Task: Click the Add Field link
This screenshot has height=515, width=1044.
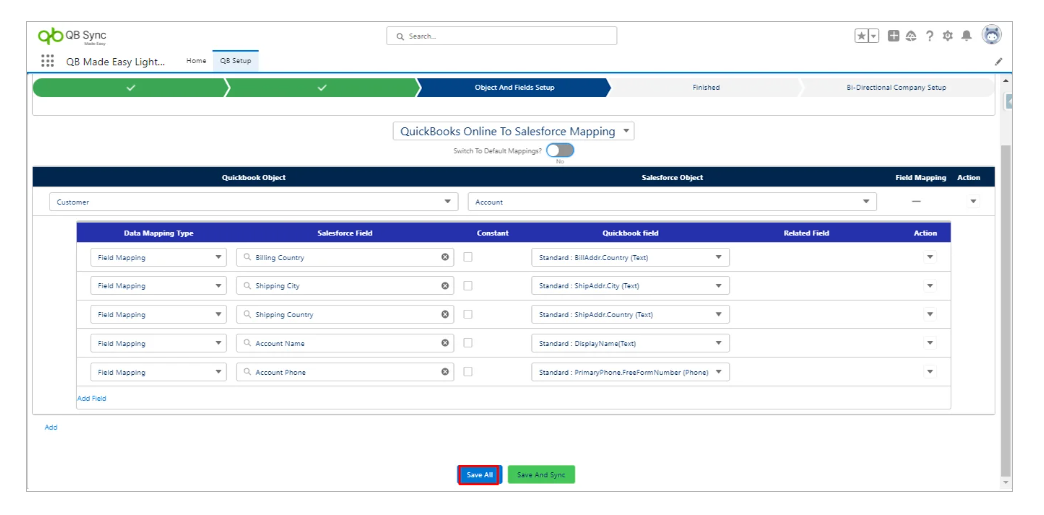Action: coord(92,398)
